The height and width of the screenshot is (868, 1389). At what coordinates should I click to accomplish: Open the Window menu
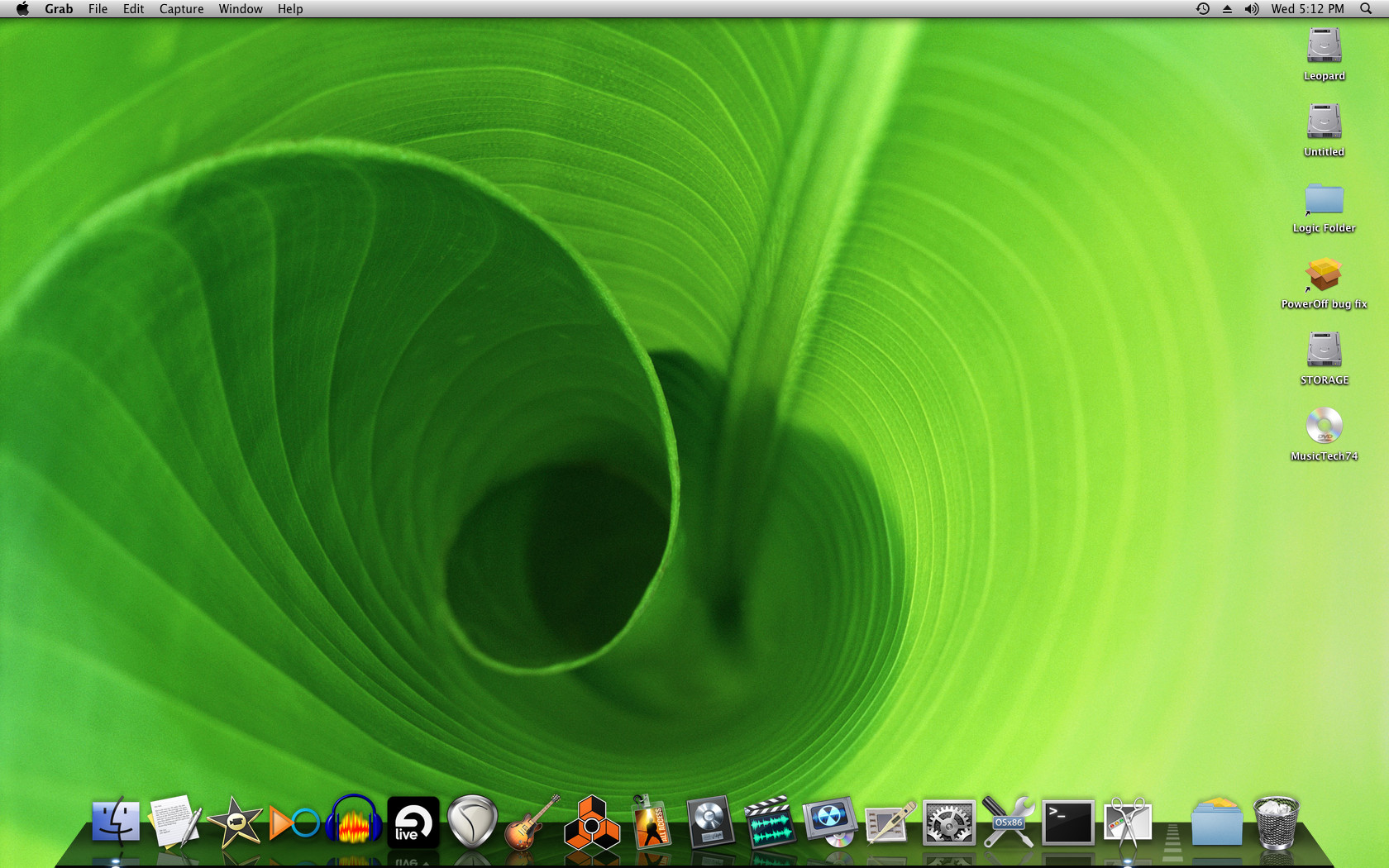pyautogui.click(x=240, y=9)
